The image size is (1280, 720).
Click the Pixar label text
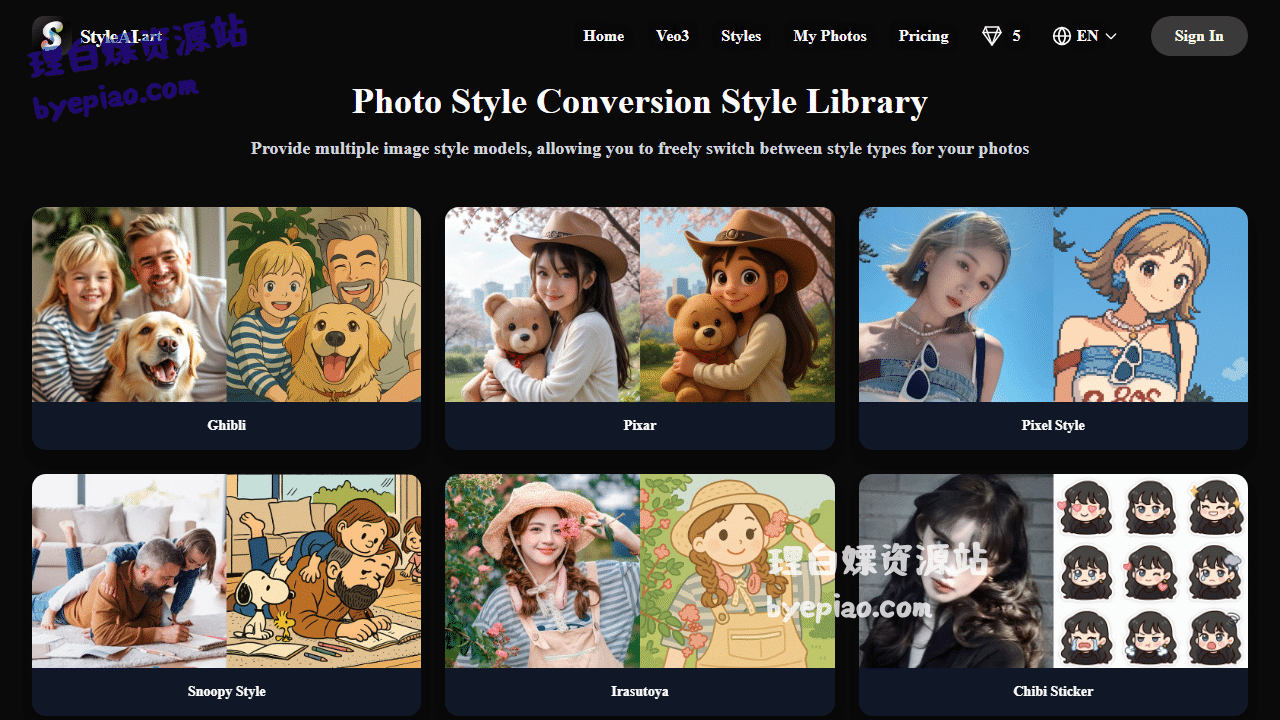coord(640,425)
